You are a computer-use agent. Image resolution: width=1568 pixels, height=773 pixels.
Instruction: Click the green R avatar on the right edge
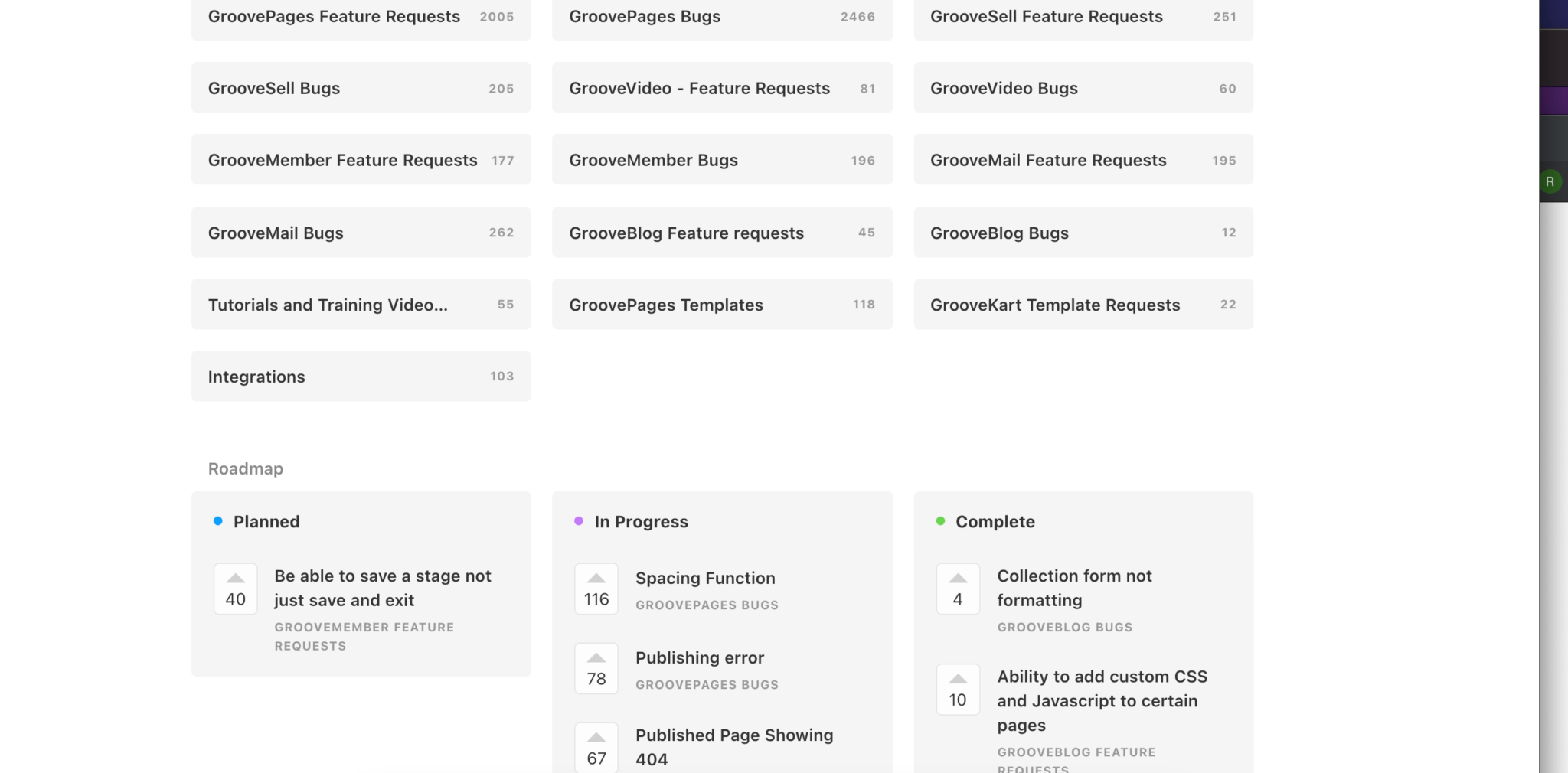1551,181
